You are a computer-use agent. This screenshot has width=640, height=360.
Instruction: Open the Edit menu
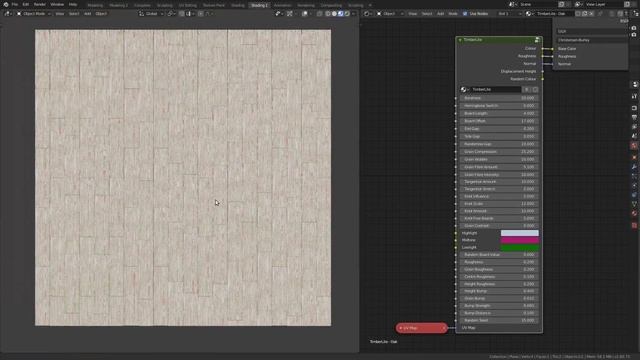pyautogui.click(x=26, y=4)
